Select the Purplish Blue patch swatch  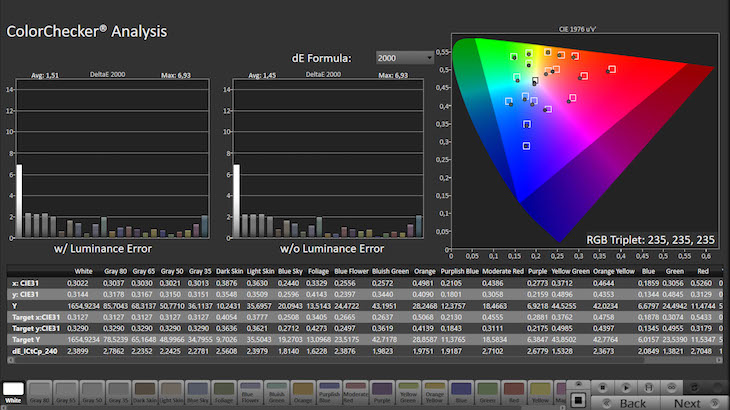coord(330,392)
